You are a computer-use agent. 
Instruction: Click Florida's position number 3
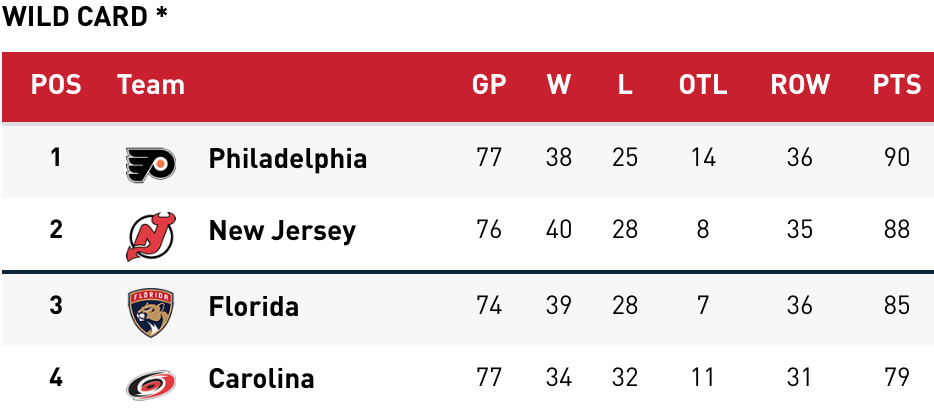pyautogui.click(x=56, y=305)
